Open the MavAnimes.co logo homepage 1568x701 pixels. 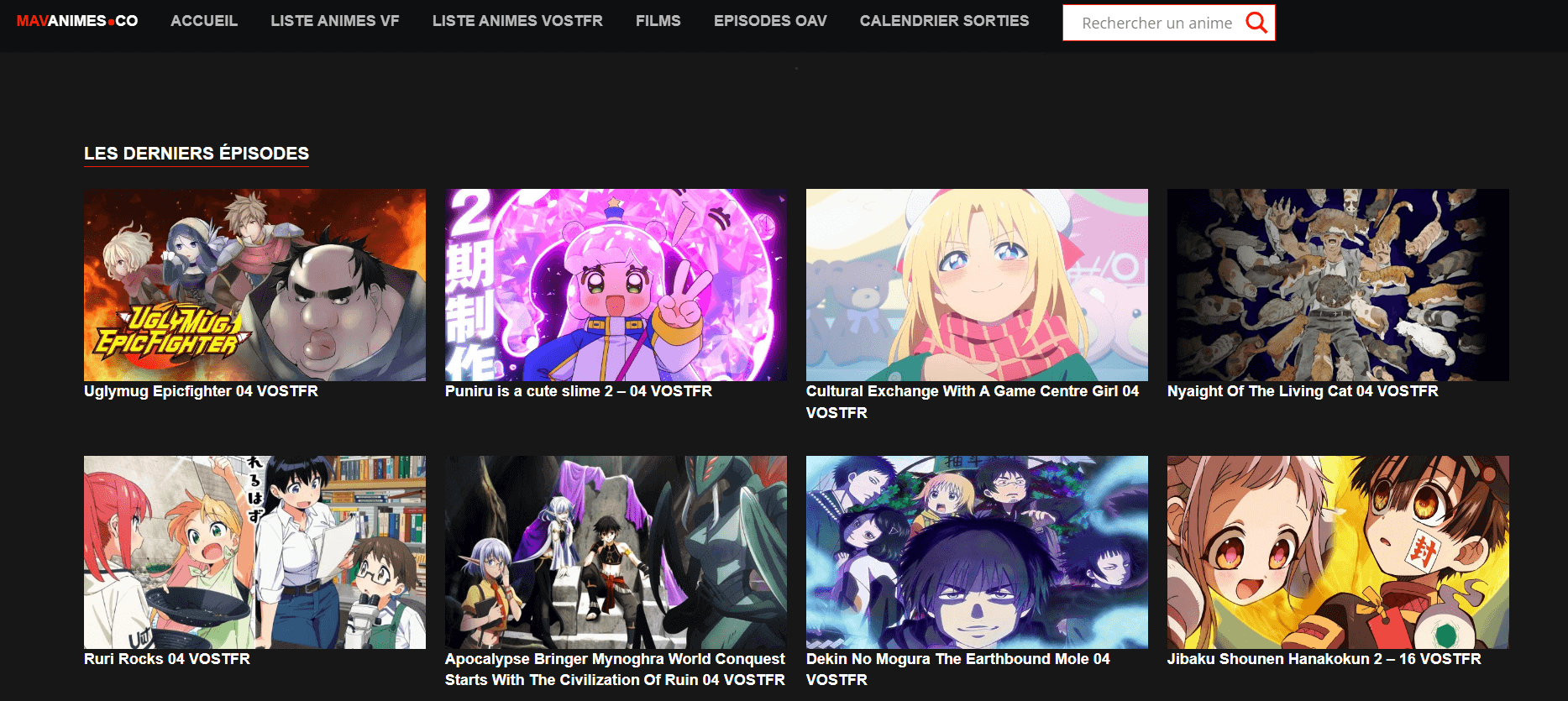77,21
